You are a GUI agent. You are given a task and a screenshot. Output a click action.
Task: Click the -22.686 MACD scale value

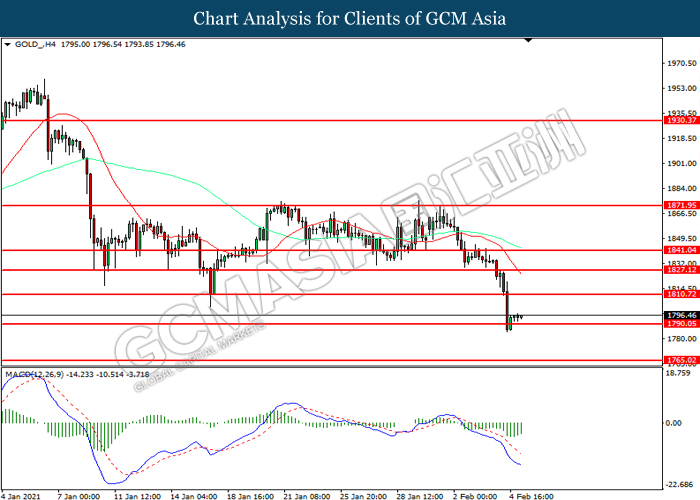[680, 484]
